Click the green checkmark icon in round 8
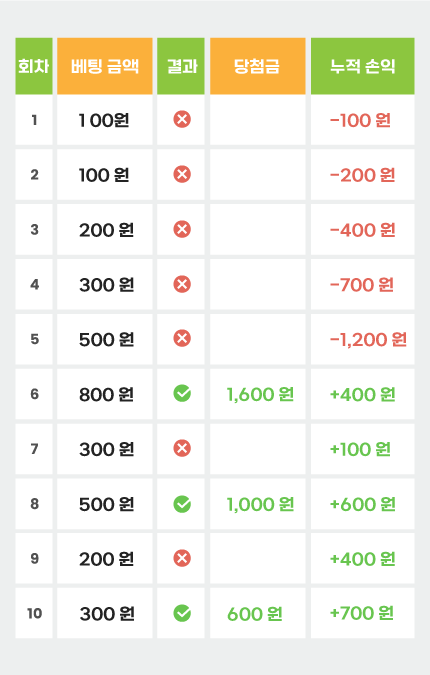 [182, 504]
